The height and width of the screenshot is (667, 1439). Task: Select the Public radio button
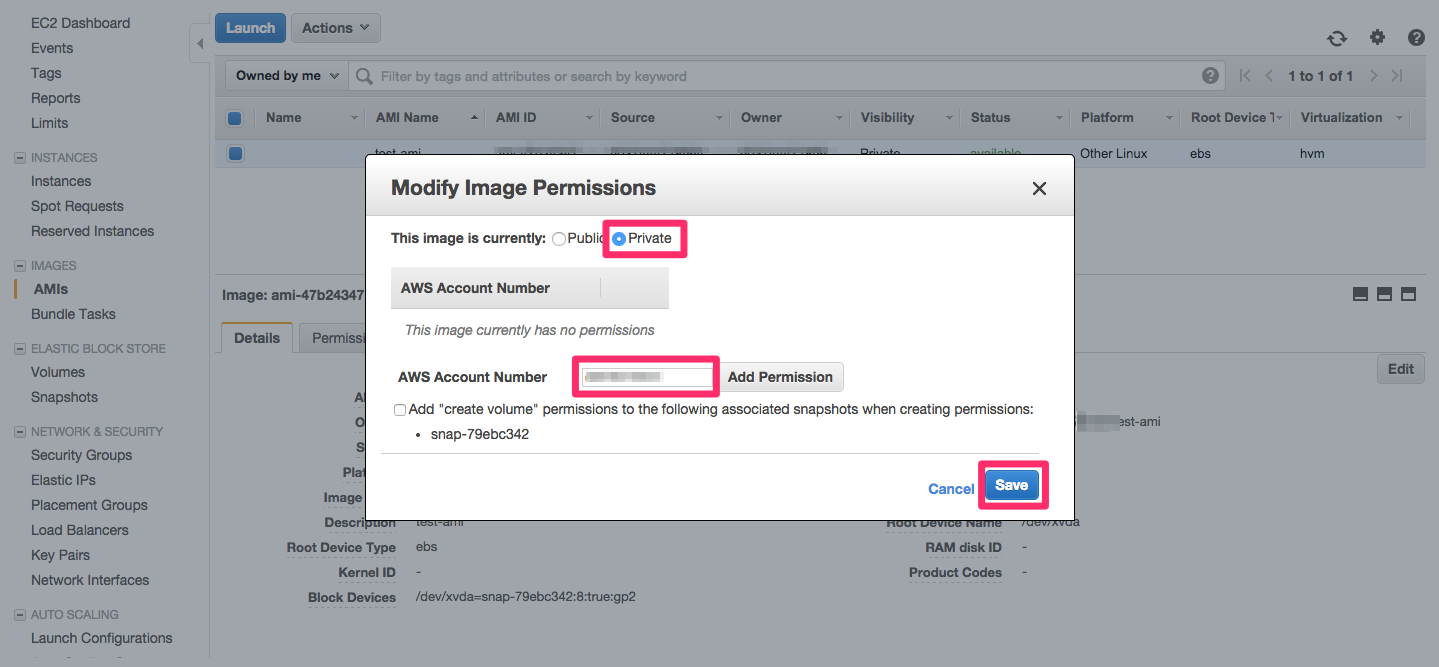(x=558, y=239)
